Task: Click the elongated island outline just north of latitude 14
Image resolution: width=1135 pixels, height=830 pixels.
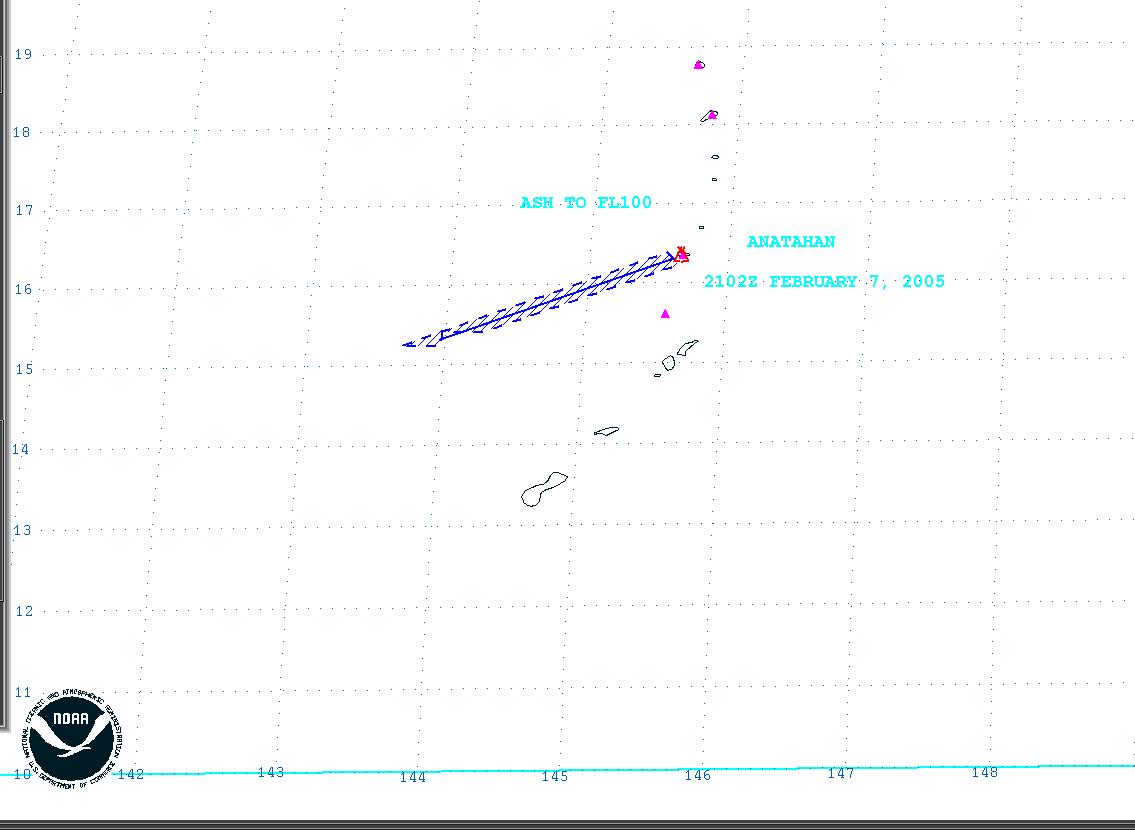Action: pyautogui.click(x=607, y=431)
